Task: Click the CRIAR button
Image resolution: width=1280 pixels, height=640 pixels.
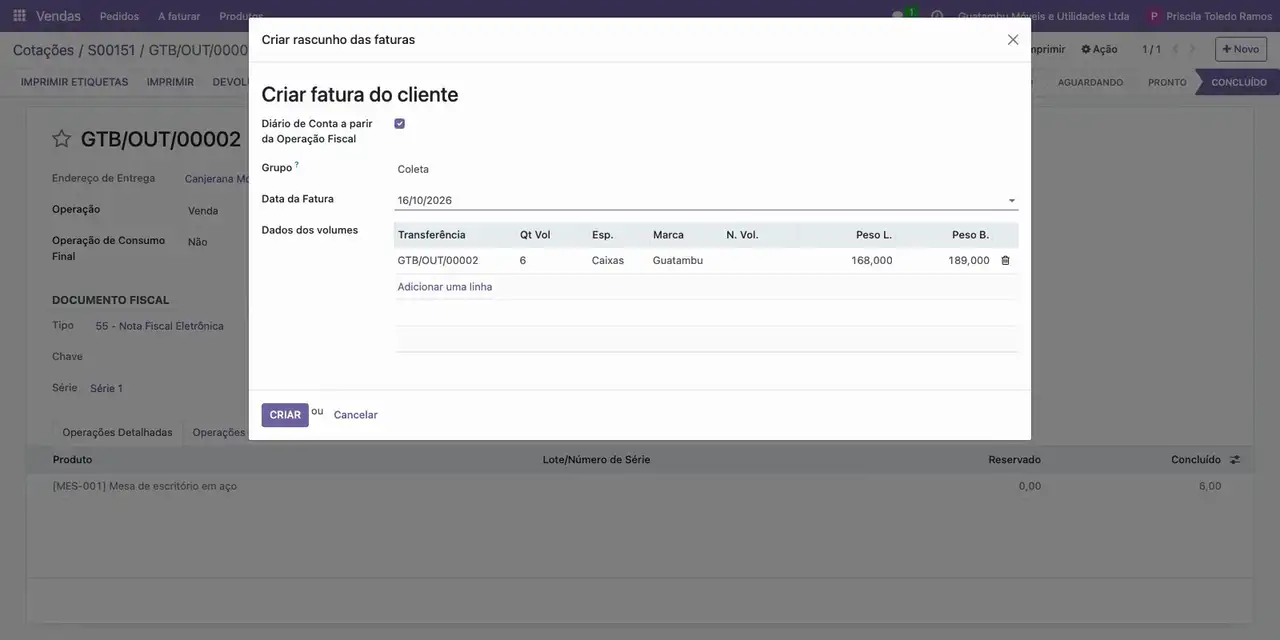Action: click(x=285, y=415)
